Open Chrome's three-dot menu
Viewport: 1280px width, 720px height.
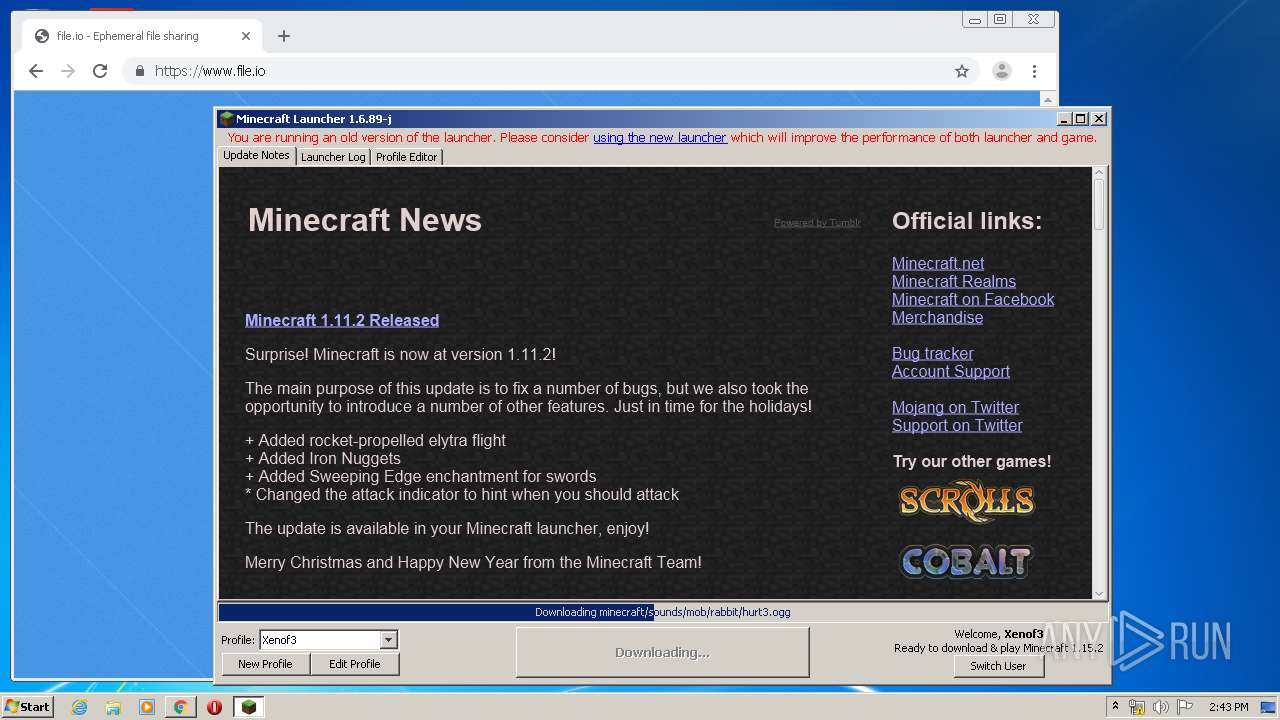pyautogui.click(x=1035, y=71)
